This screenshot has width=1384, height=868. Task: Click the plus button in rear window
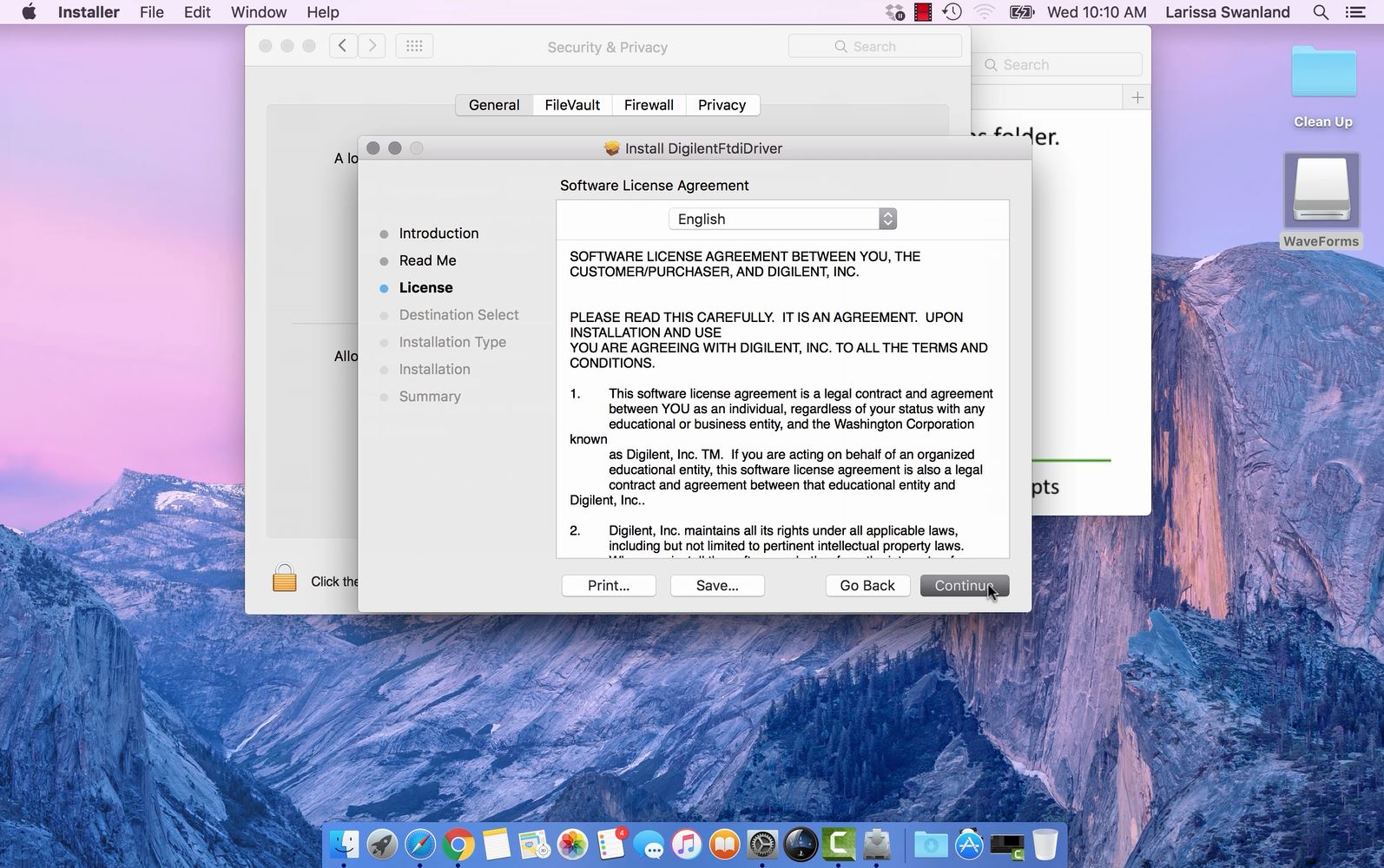pos(1137,97)
